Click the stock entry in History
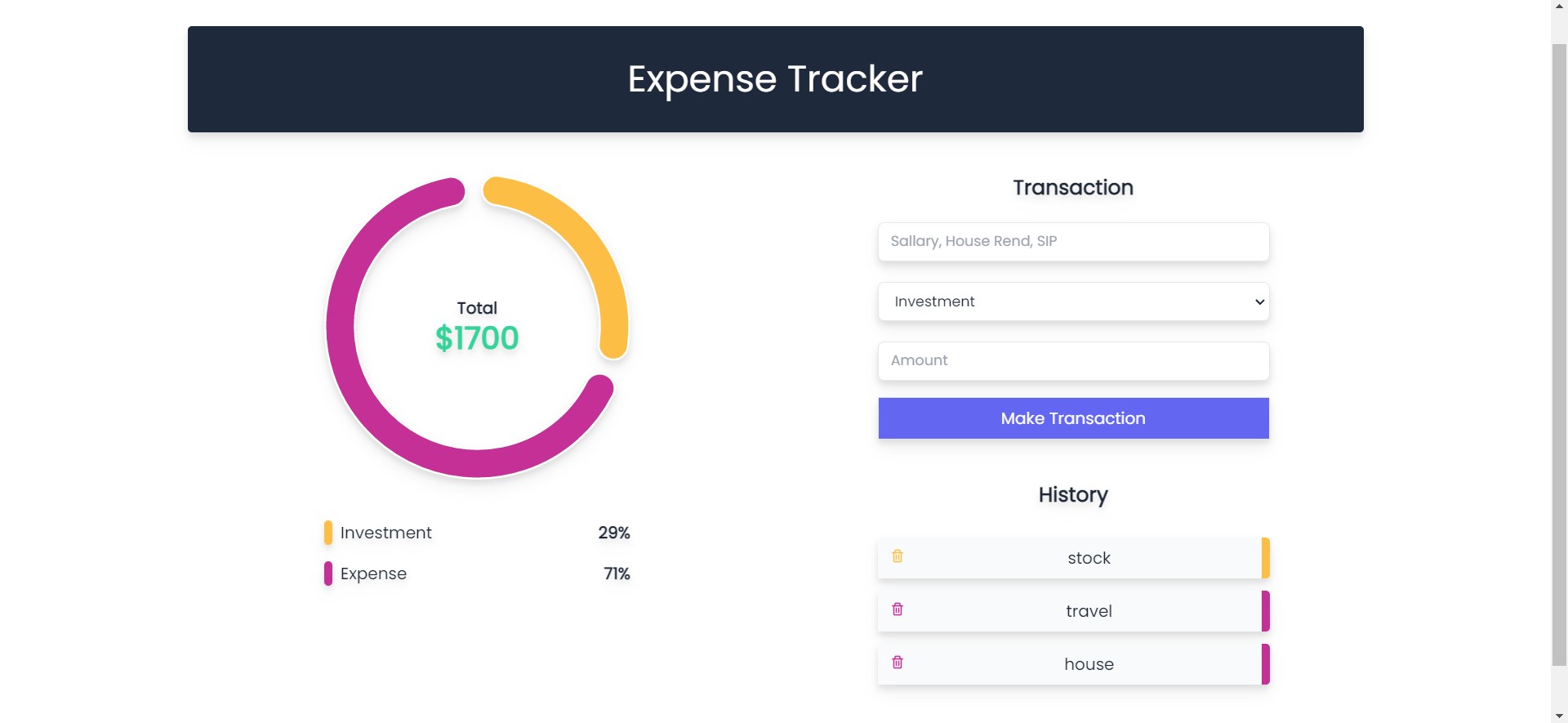Viewport: 1568px width, 723px height. (1089, 558)
